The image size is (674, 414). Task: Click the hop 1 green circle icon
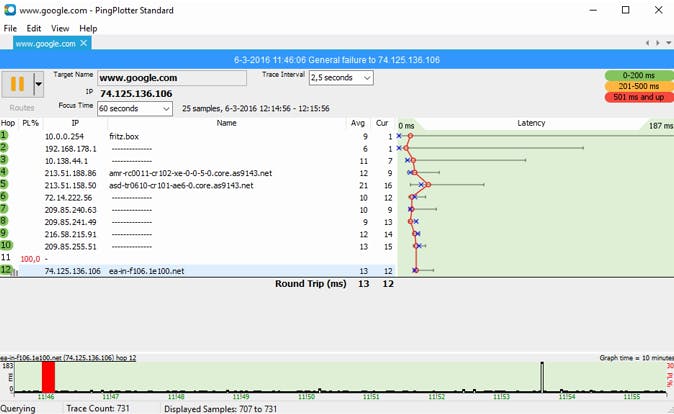pyautogui.click(x=4, y=135)
